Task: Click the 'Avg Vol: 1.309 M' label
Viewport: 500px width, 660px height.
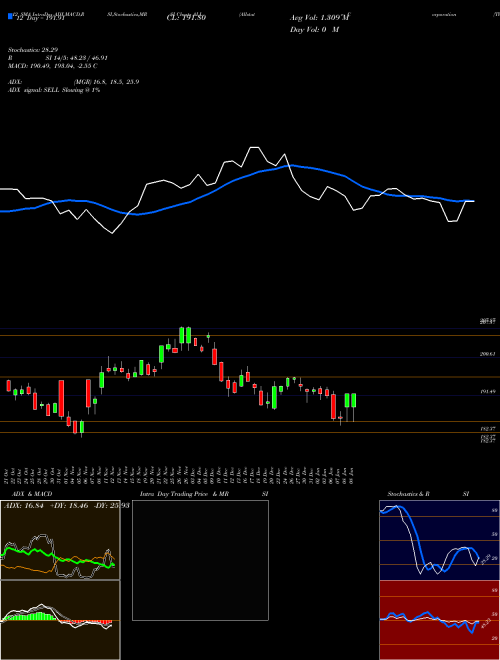Action: (x=320, y=18)
